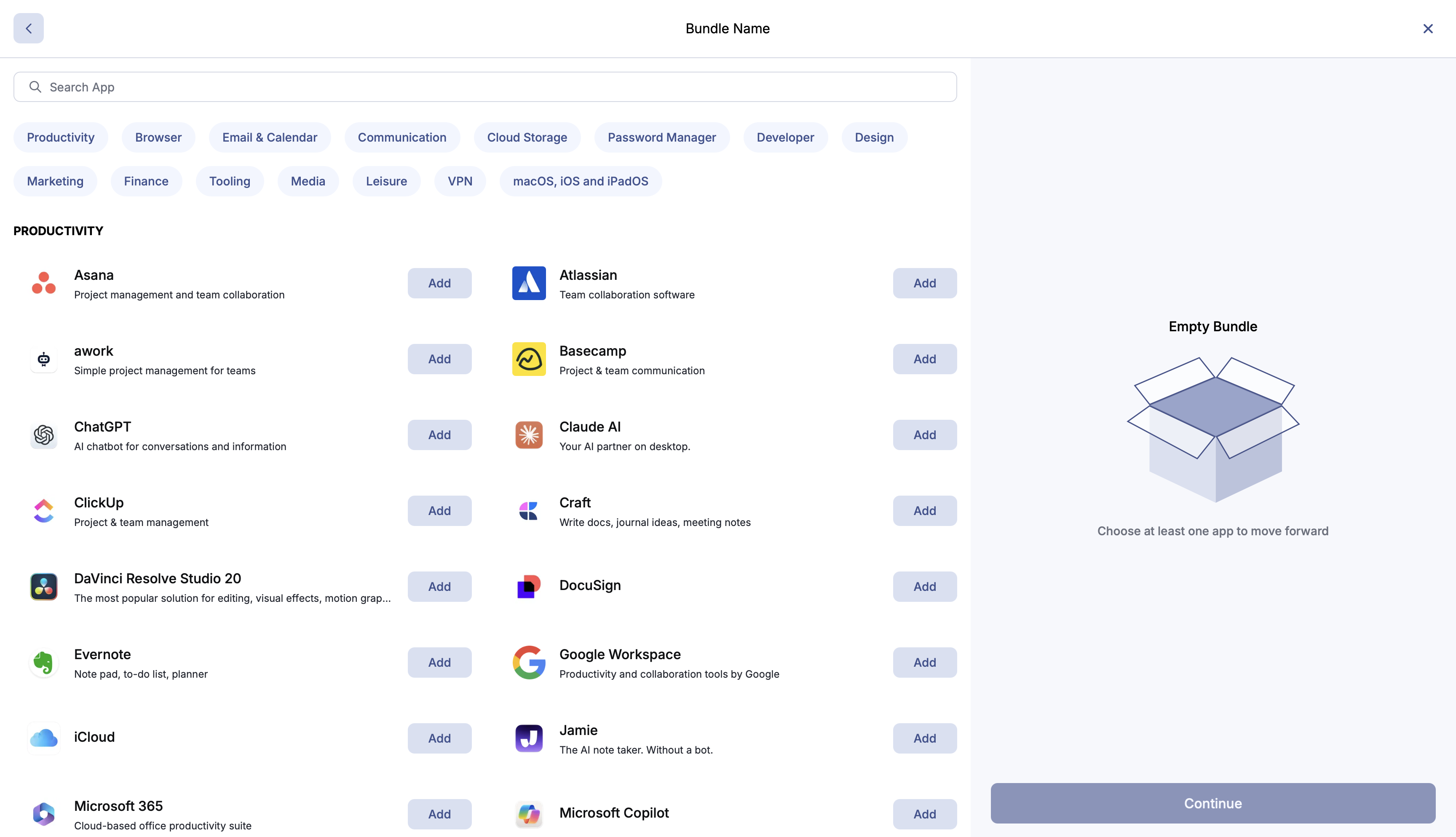
Task: Click the Basecamp yellow icon
Action: (x=529, y=359)
